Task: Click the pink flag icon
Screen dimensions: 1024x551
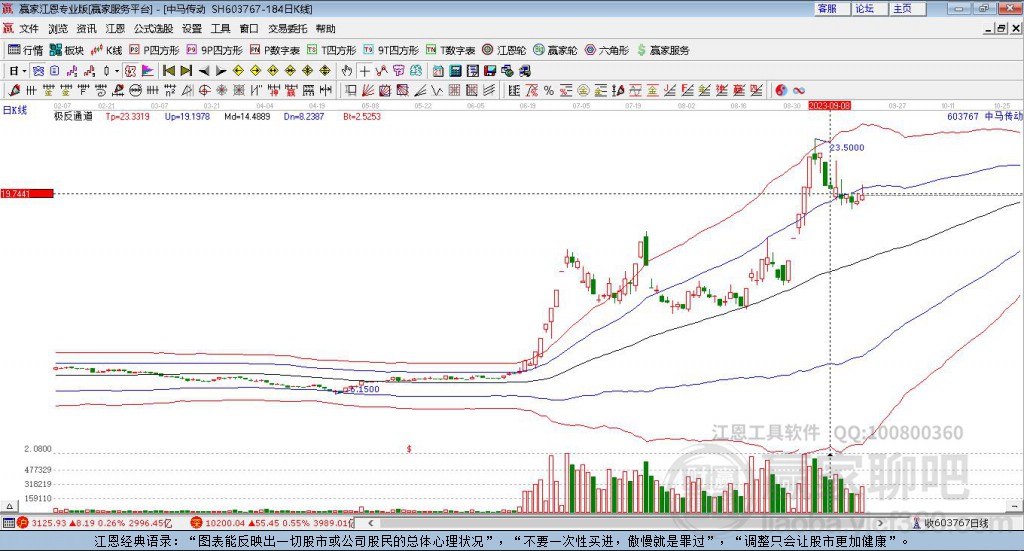Action: (148, 71)
